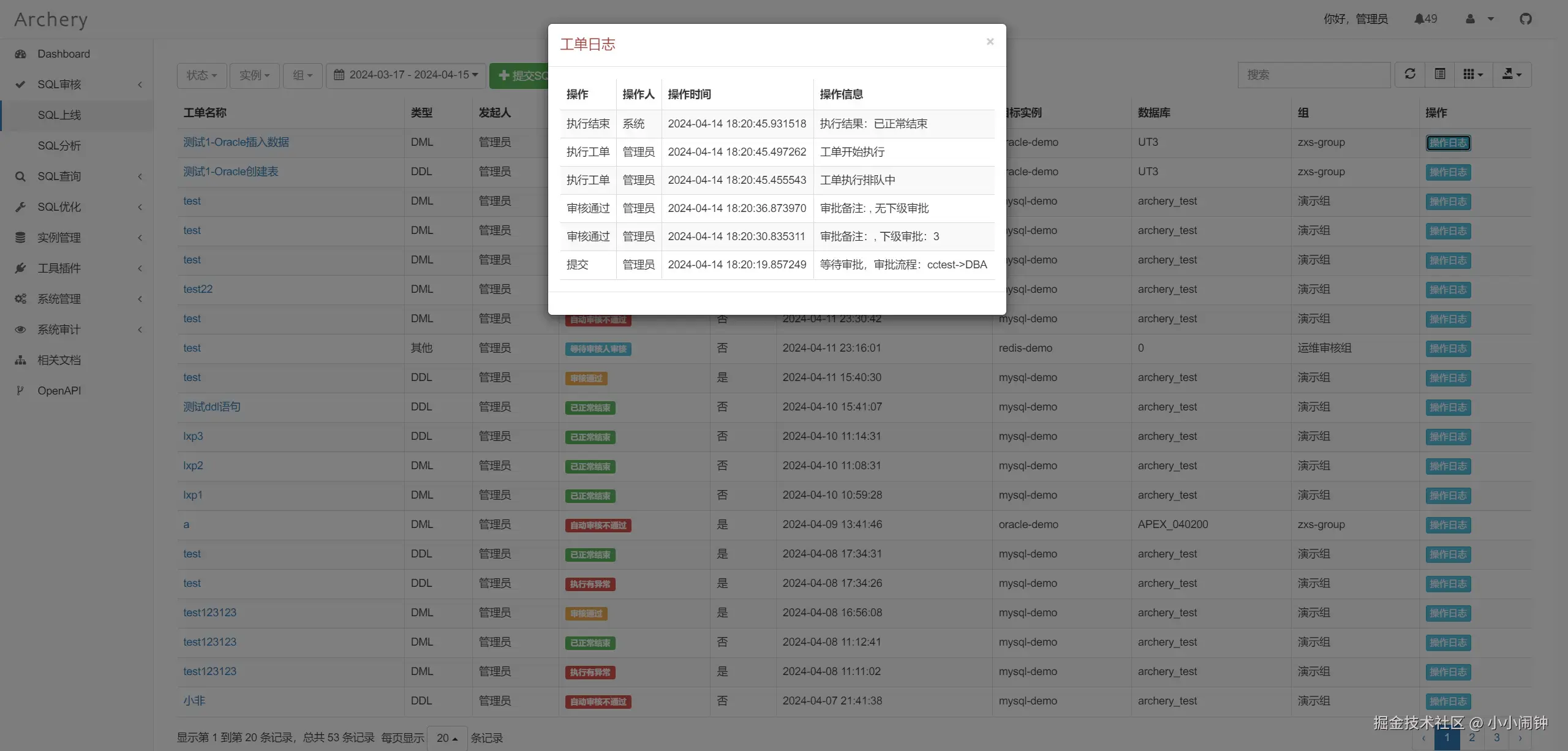
Task: Open the 状态 filter dropdown
Action: [201, 75]
